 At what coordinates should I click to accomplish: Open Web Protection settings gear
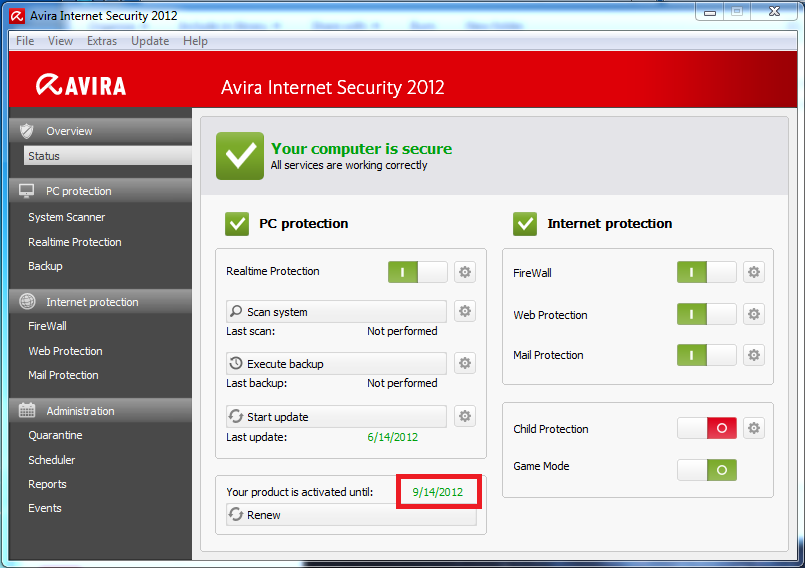(x=754, y=314)
